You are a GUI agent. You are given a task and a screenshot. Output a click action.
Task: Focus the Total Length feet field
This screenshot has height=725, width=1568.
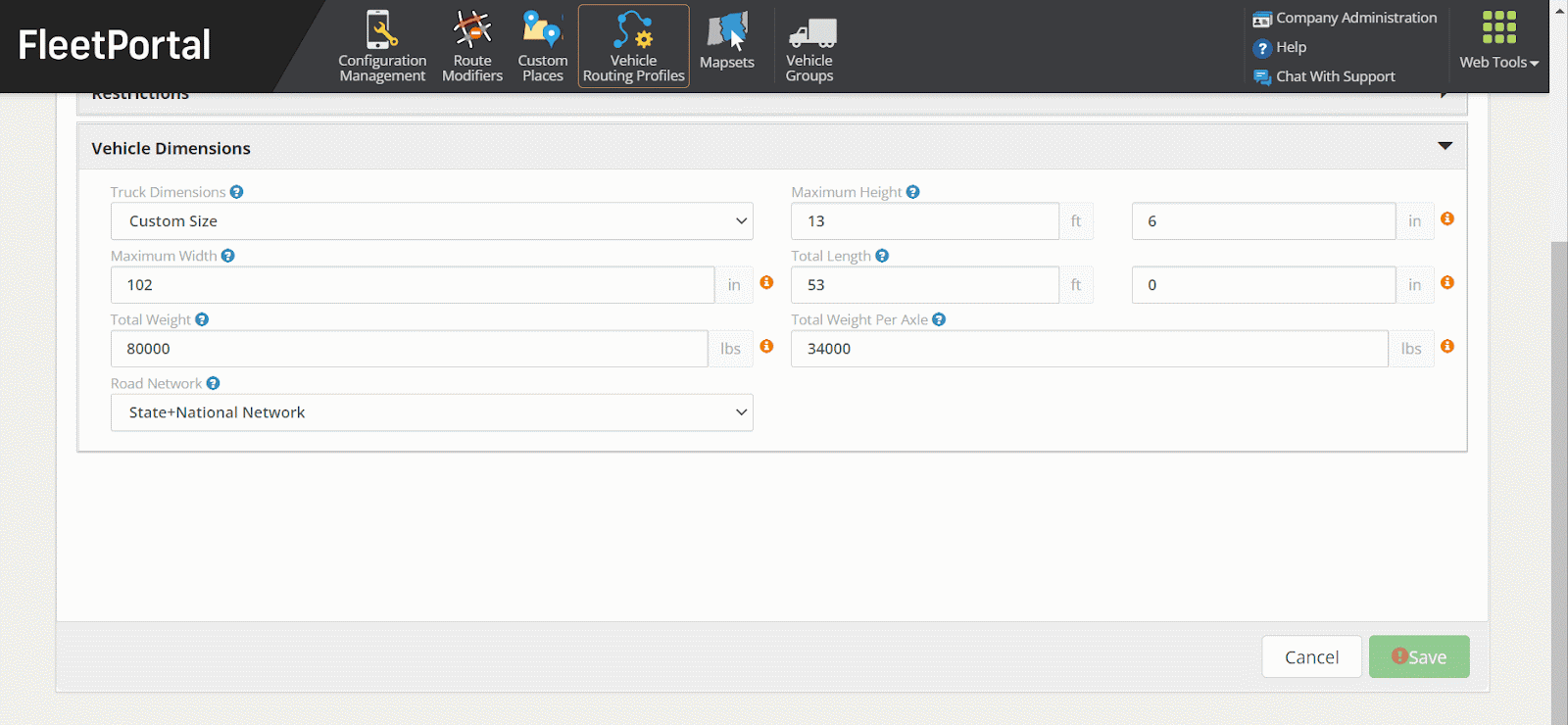925,285
